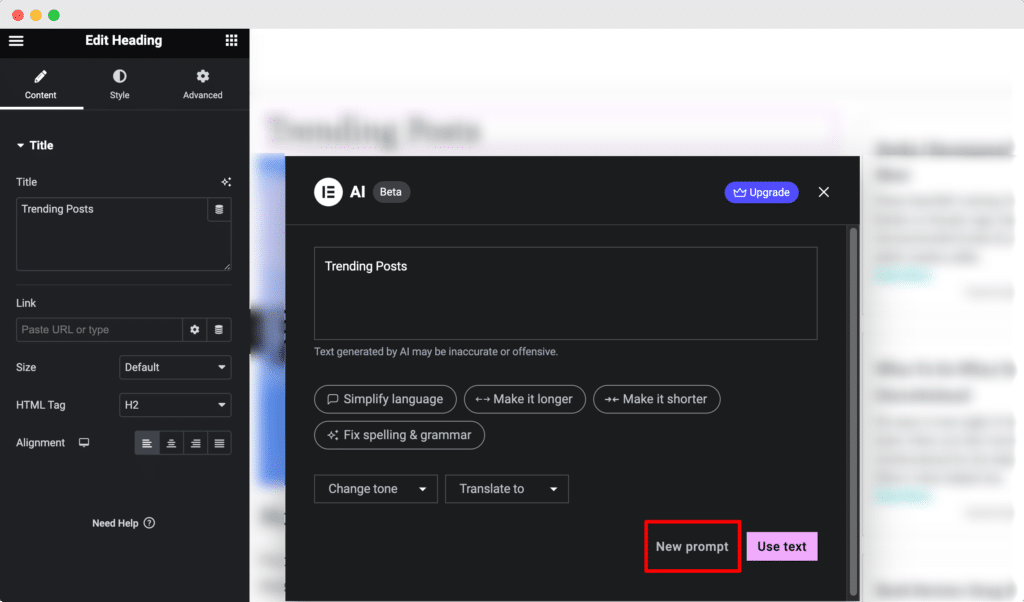Click the Elementor AI logo icon
This screenshot has width=1024, height=602.
(329, 191)
